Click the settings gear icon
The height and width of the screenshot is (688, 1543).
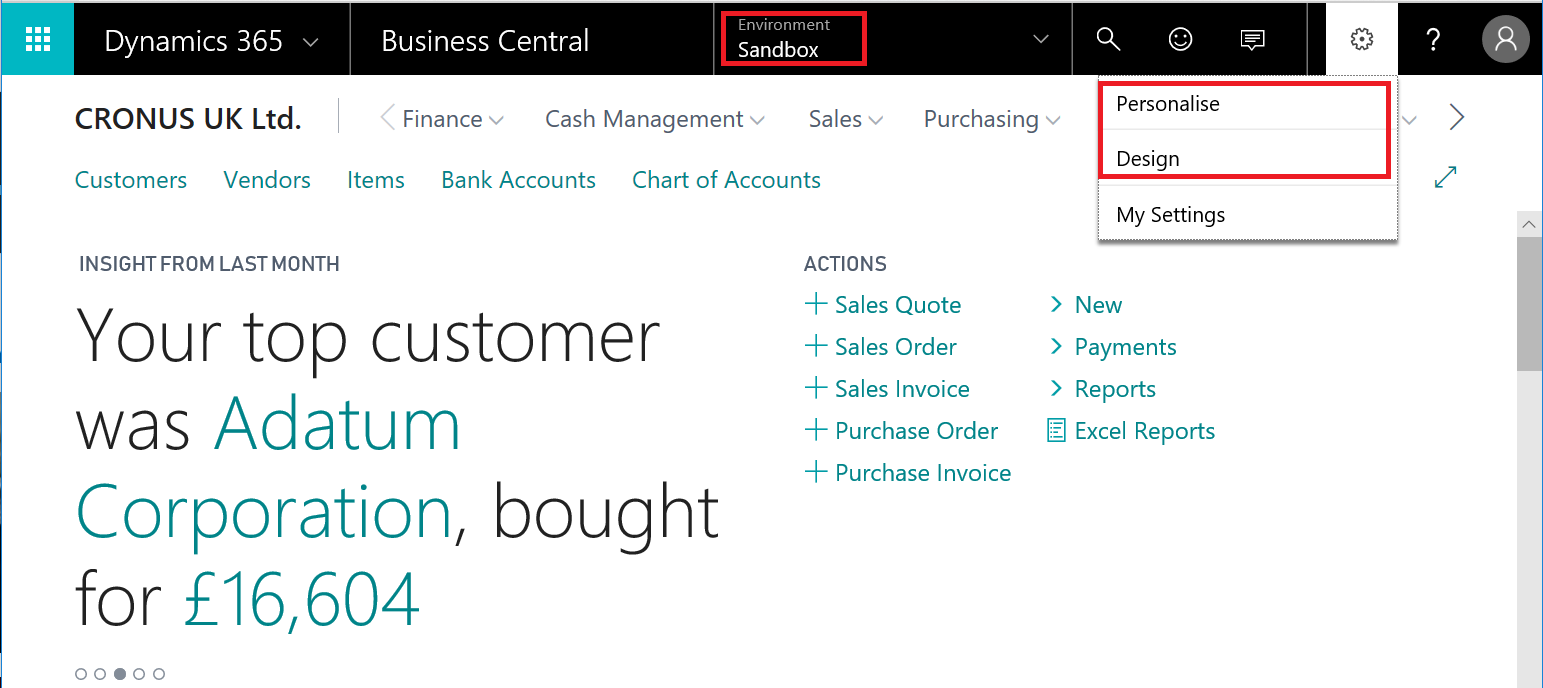(x=1361, y=39)
